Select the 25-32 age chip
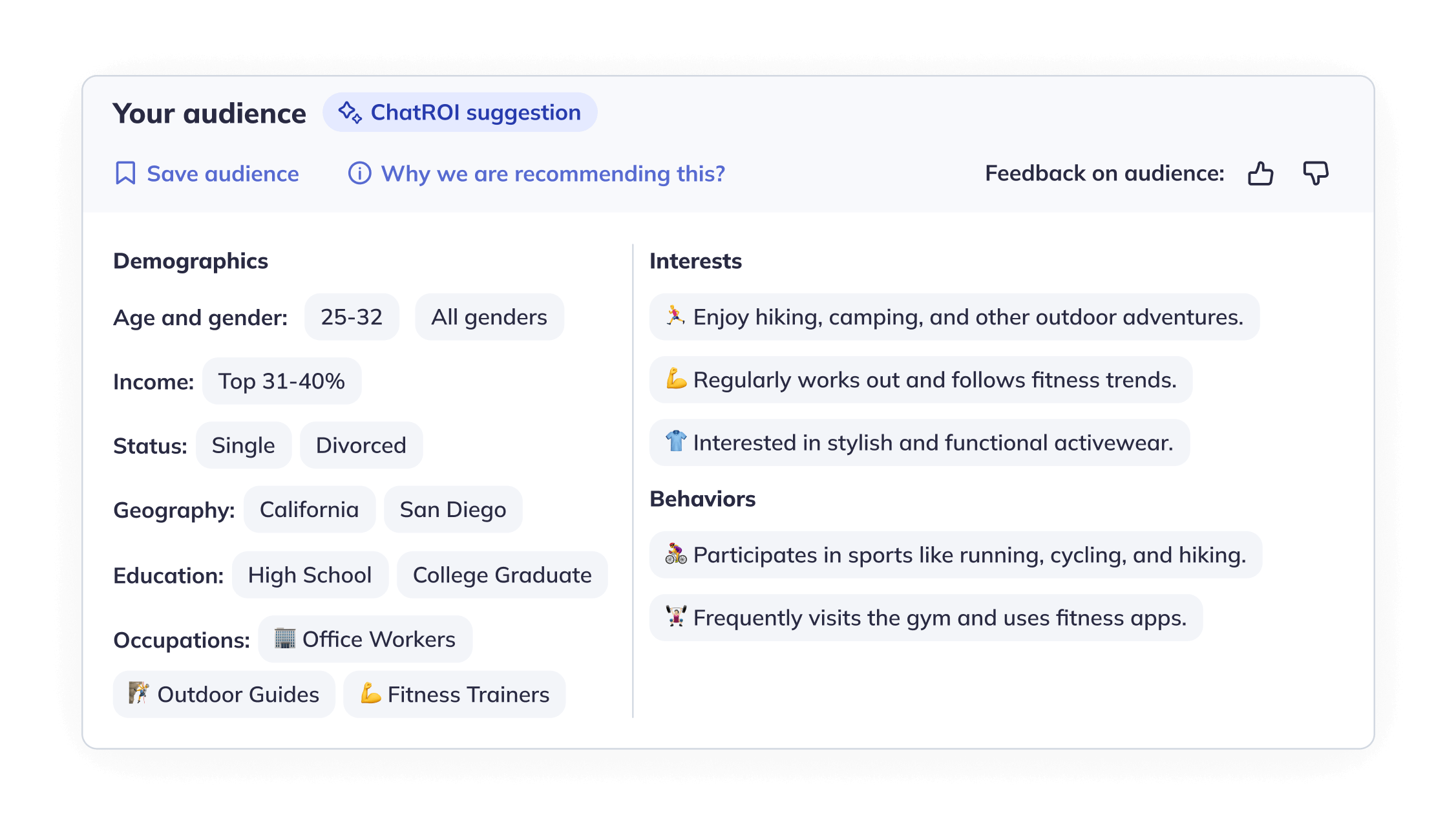Image resolution: width=1456 pixels, height=837 pixels. tap(352, 317)
